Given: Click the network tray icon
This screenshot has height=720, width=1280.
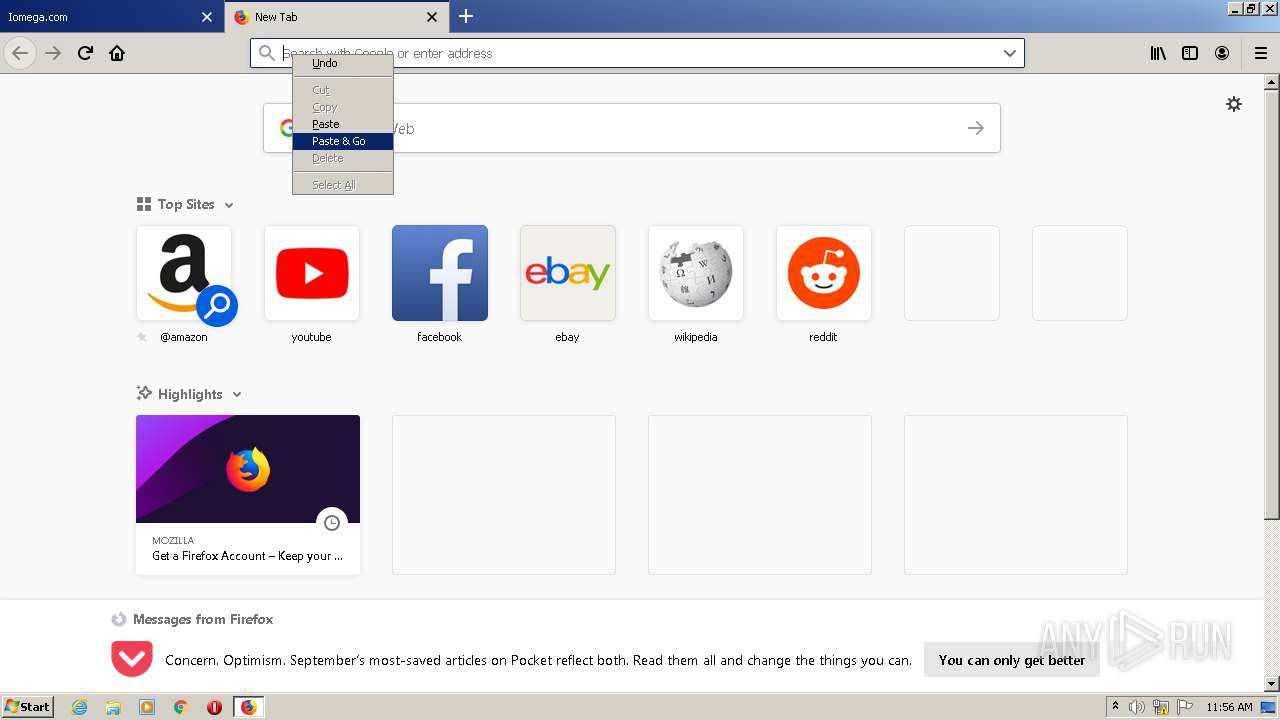Looking at the screenshot, I should (1161, 707).
